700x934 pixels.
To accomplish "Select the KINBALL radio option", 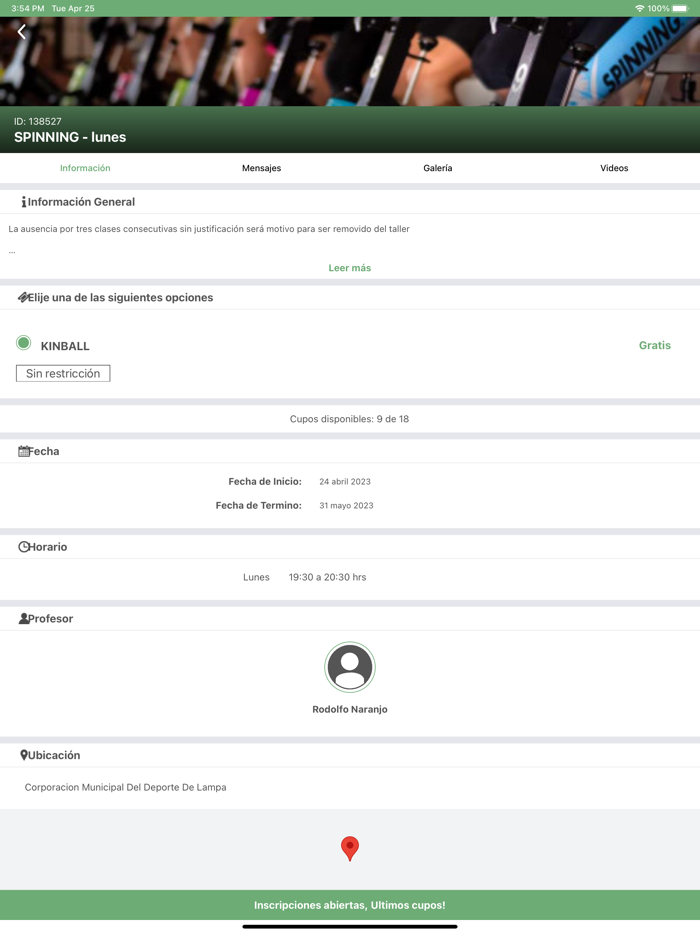I will point(23,343).
